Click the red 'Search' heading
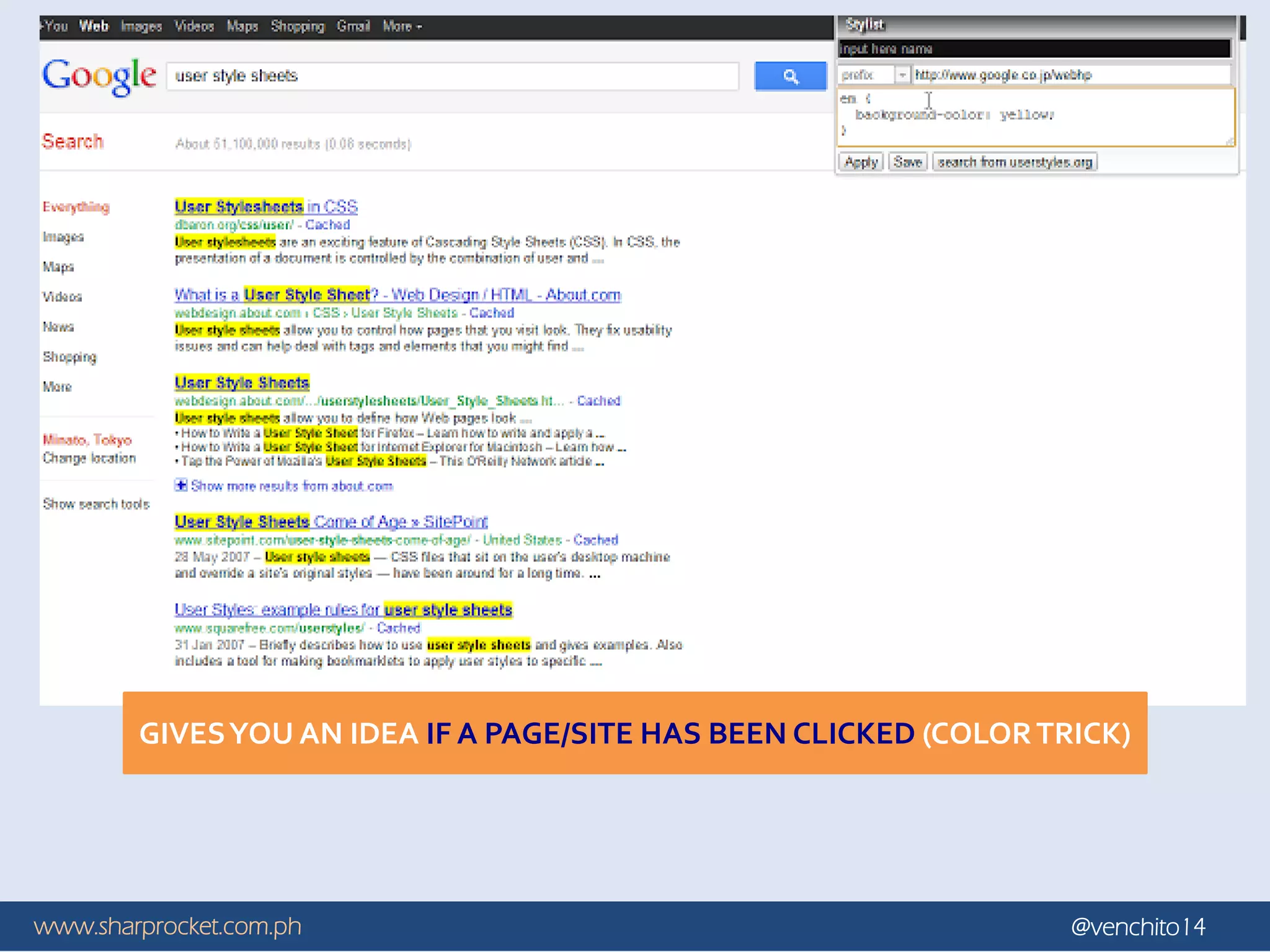1270x952 pixels. coord(73,141)
